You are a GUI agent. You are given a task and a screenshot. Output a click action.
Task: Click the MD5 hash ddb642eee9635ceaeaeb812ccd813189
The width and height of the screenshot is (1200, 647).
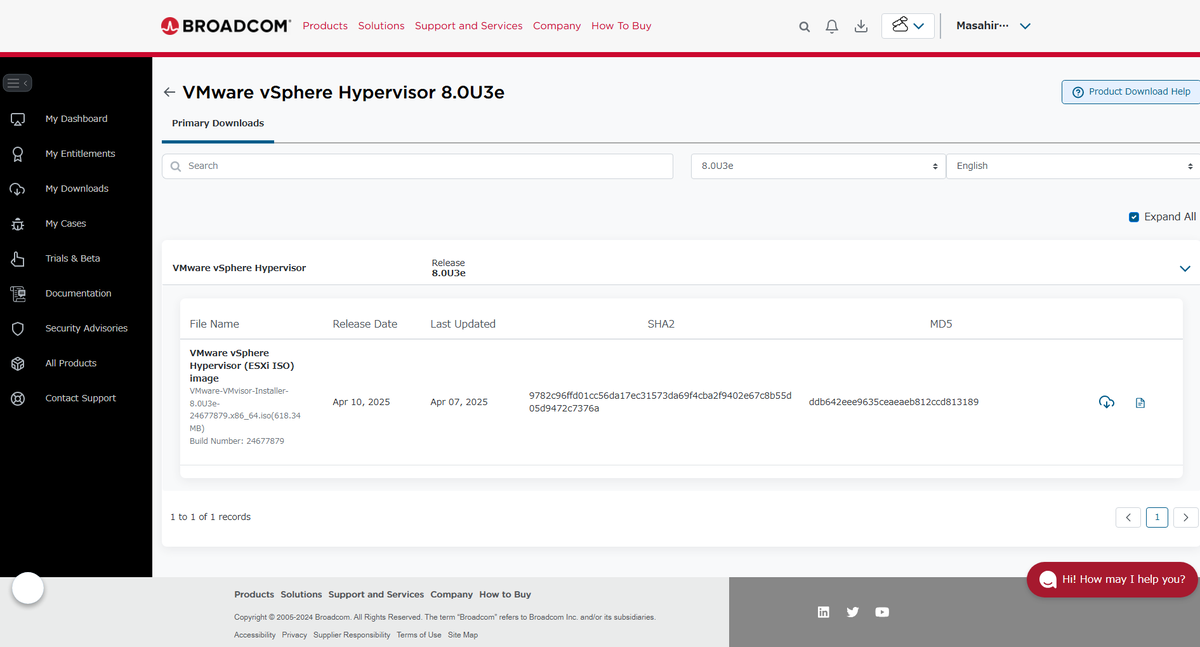pyautogui.click(x=893, y=402)
